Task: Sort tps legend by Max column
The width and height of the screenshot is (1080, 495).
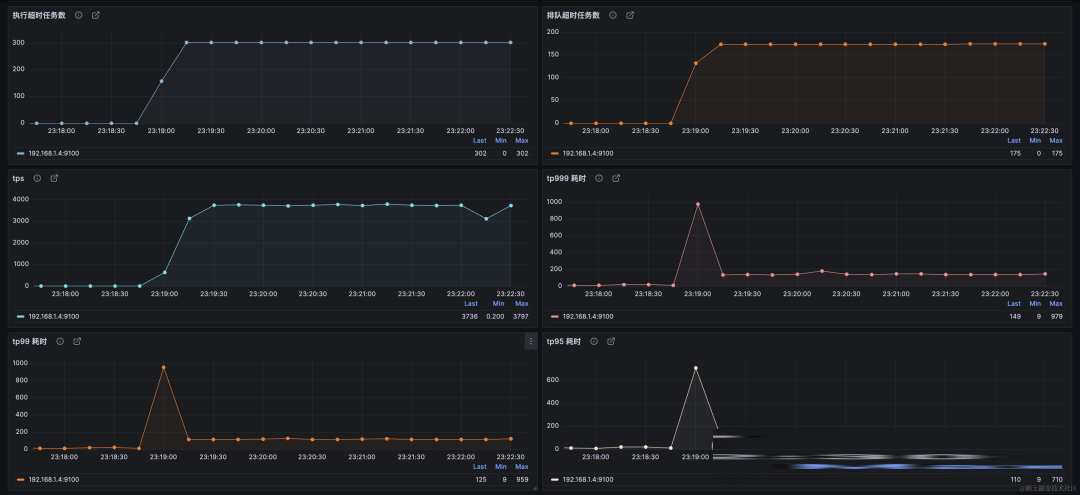Action: click(x=522, y=304)
